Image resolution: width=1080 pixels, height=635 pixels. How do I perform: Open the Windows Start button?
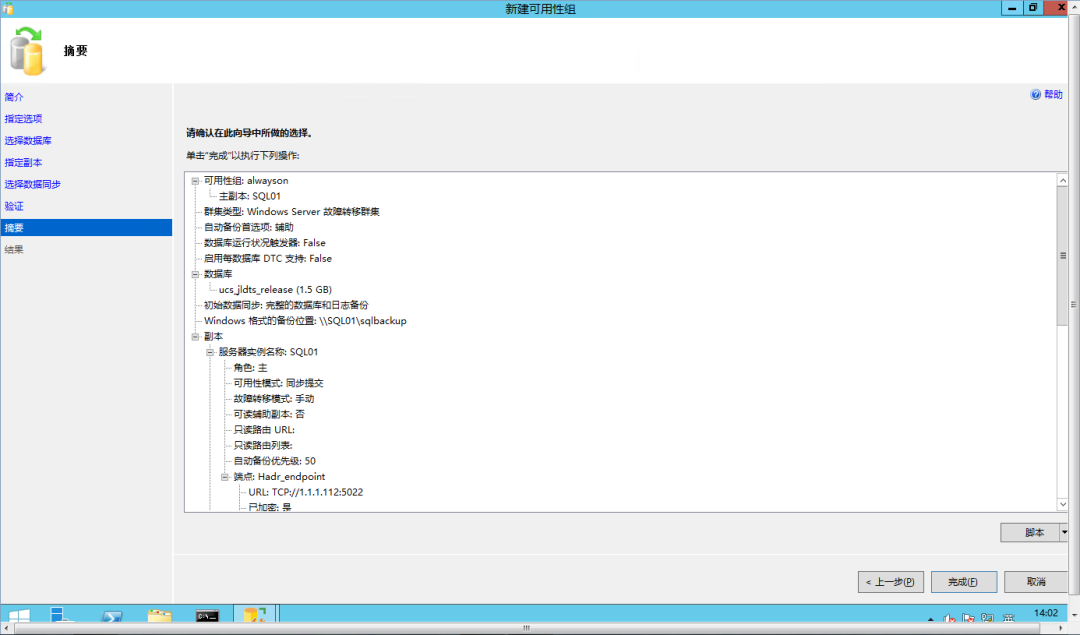tap(19, 615)
